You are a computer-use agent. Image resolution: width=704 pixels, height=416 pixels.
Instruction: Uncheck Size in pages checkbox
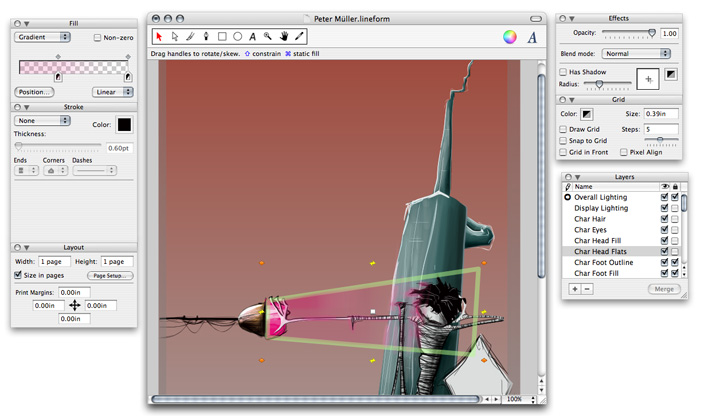(x=18, y=275)
